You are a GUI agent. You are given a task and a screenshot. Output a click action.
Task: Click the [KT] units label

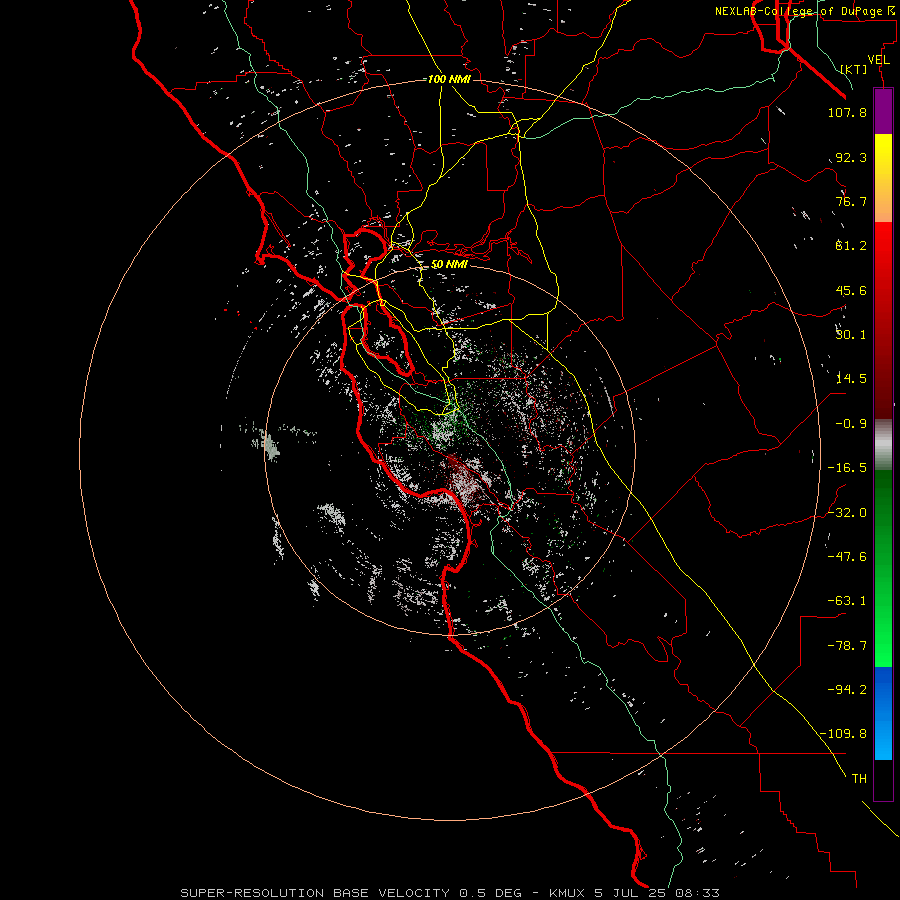(854, 69)
